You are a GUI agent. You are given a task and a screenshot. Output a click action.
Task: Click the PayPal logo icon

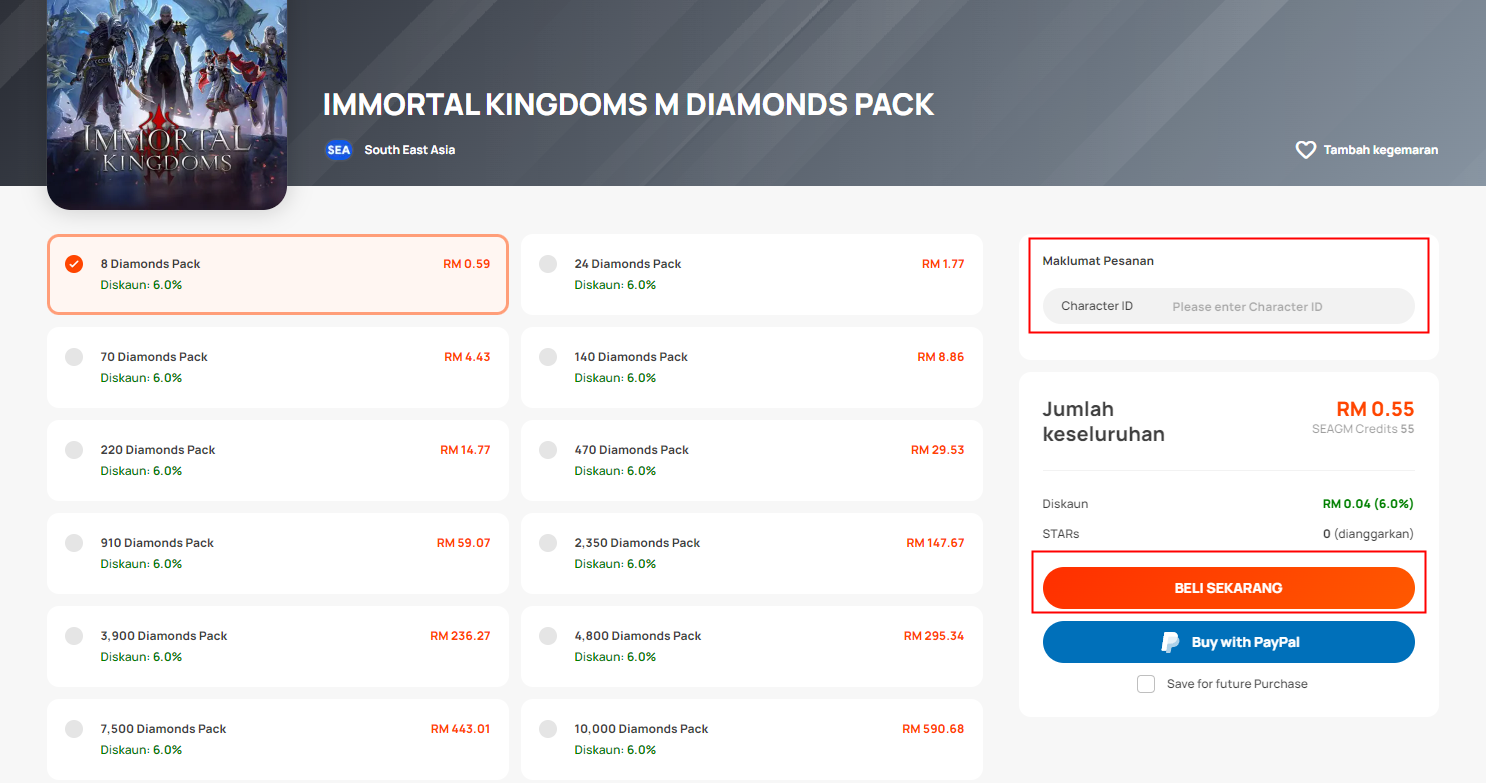tap(1170, 642)
